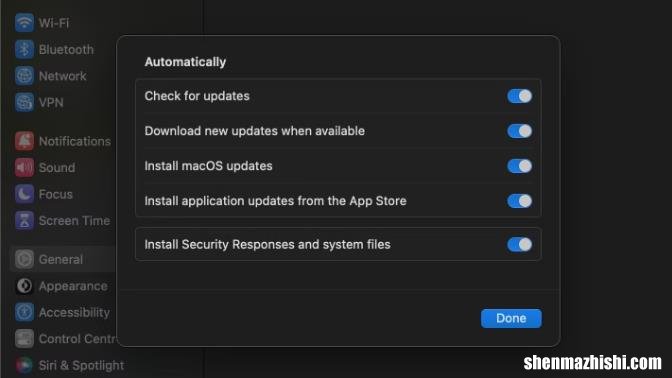Click the Done button
The width and height of the screenshot is (672, 378).
[511, 318]
